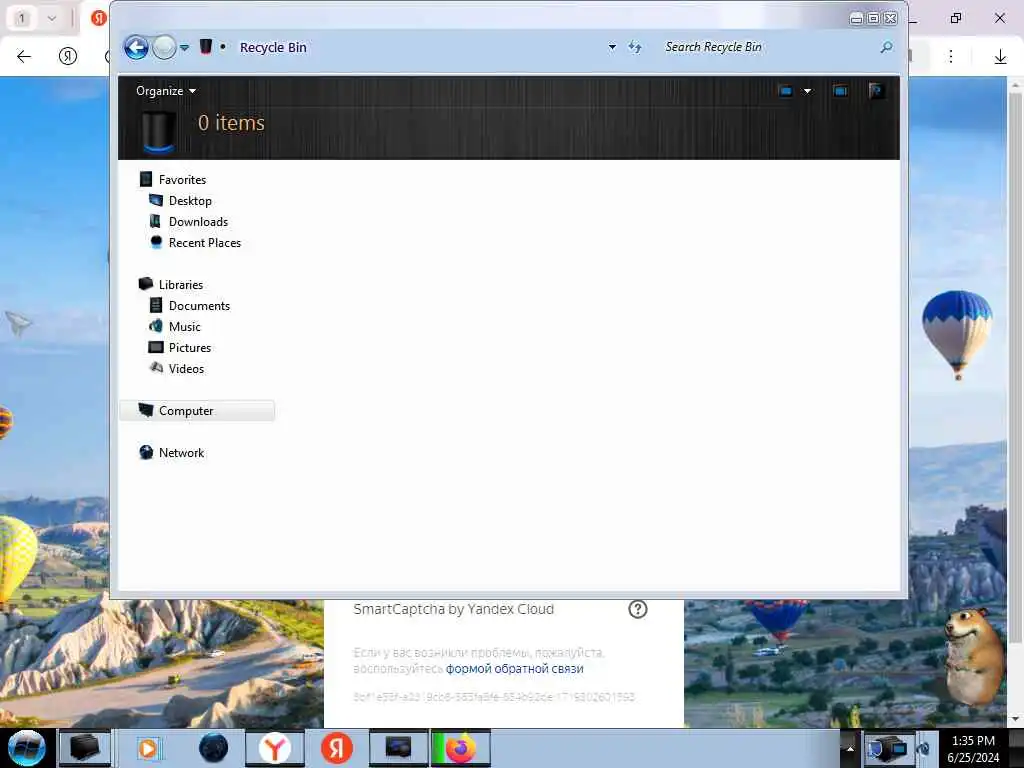Screen dimensions: 1024x768
Task: Open browser tab count button showing 1
Action: pos(22,18)
